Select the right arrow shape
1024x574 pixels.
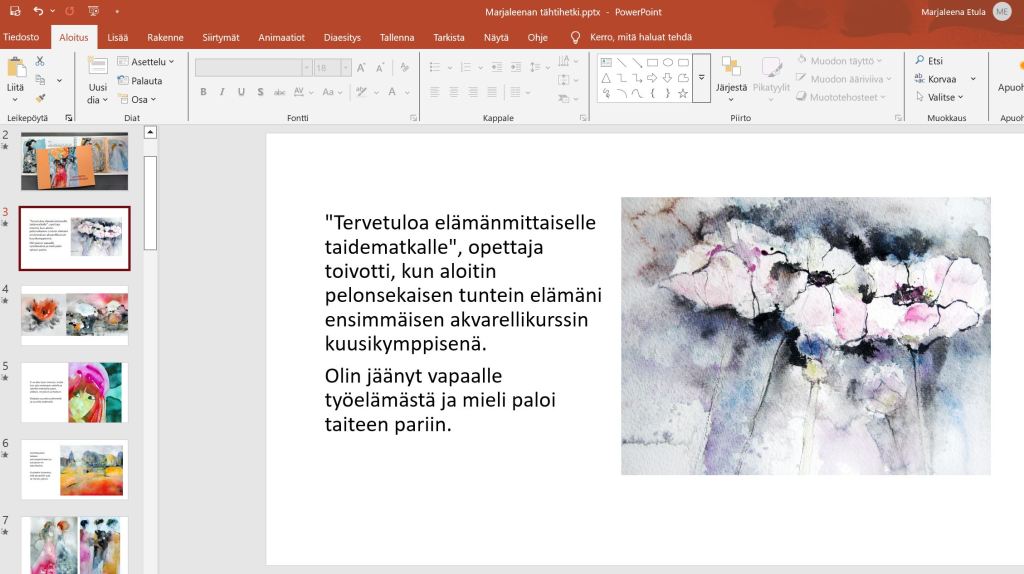coord(652,78)
